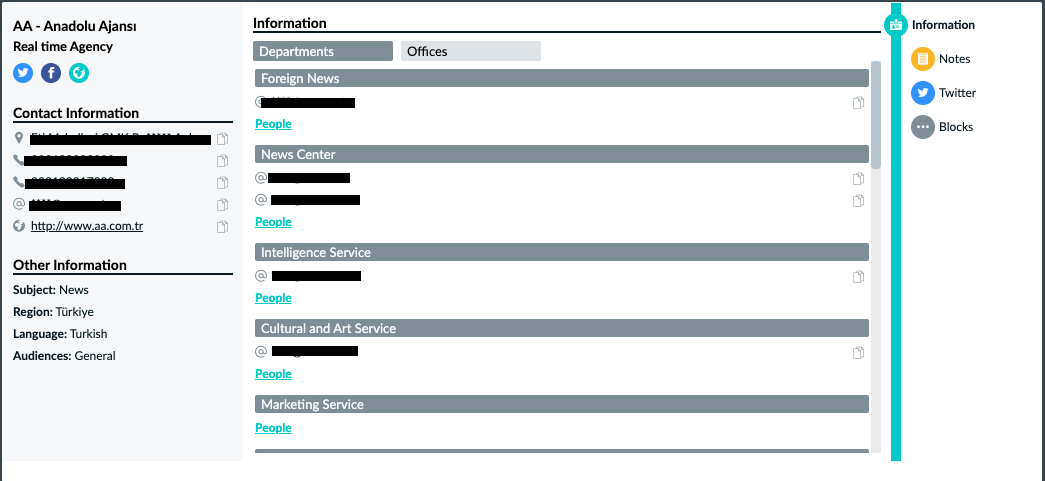The image size is (1045, 481).
Task: Copy the address in Contact Information
Action: (223, 139)
